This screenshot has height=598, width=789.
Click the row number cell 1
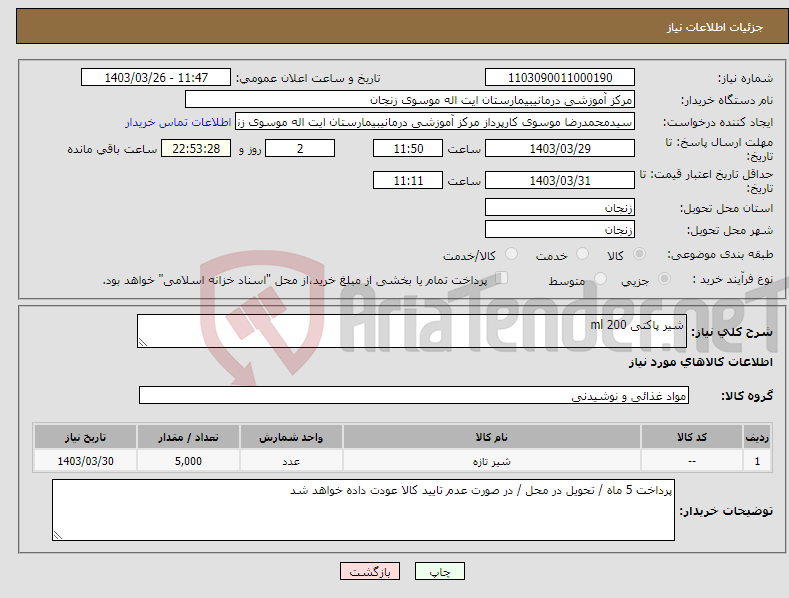pos(757,461)
